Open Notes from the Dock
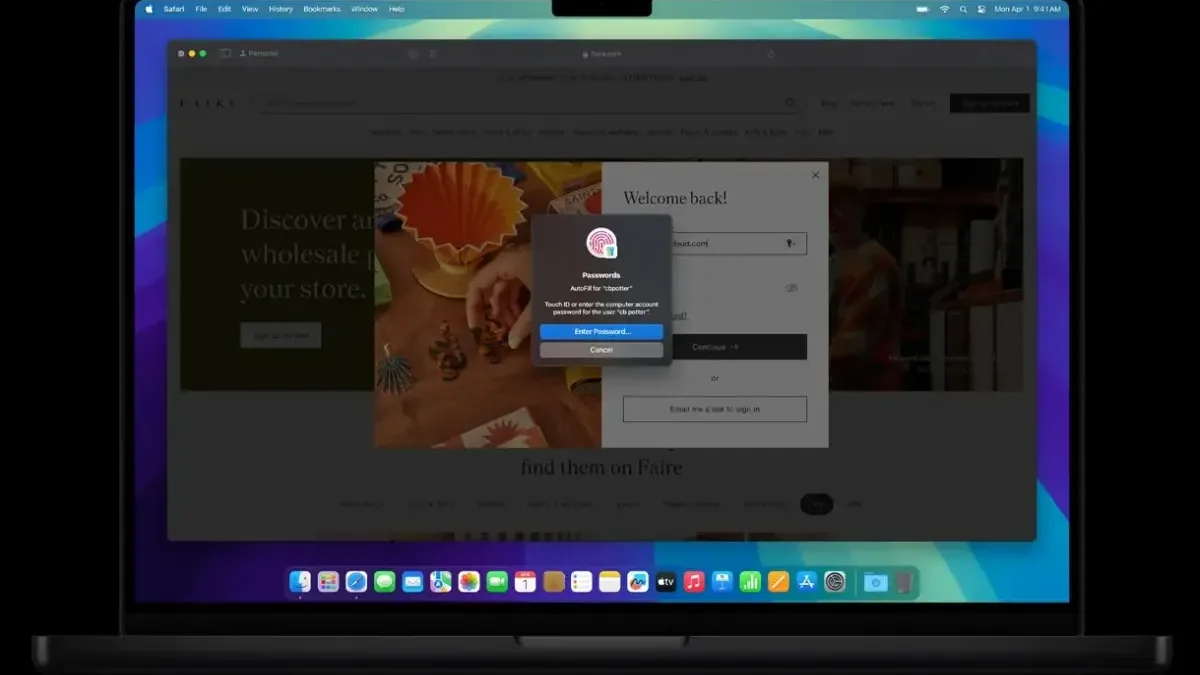1200x675 pixels. [609, 581]
